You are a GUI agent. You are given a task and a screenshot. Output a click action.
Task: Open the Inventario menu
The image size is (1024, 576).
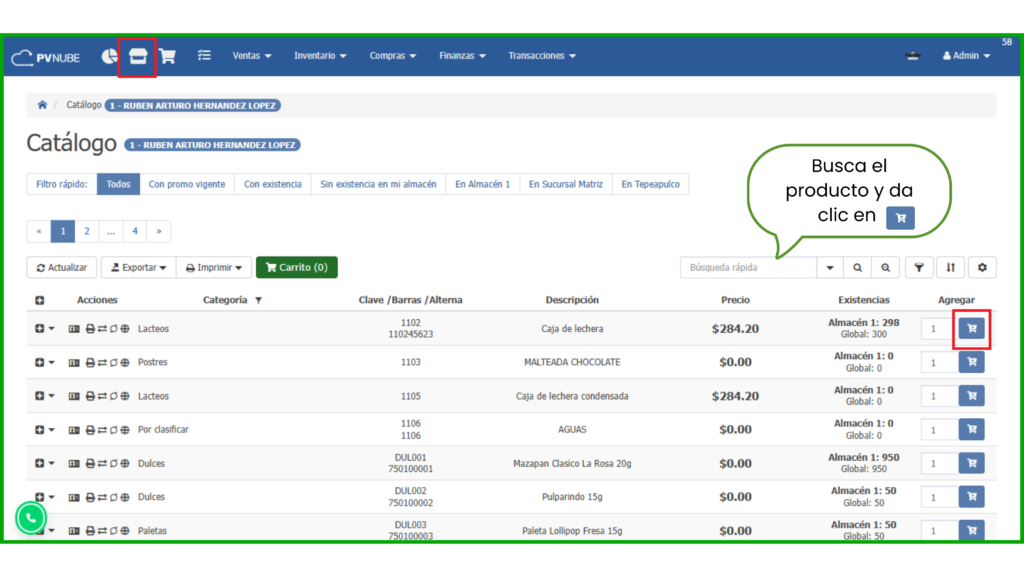point(320,56)
